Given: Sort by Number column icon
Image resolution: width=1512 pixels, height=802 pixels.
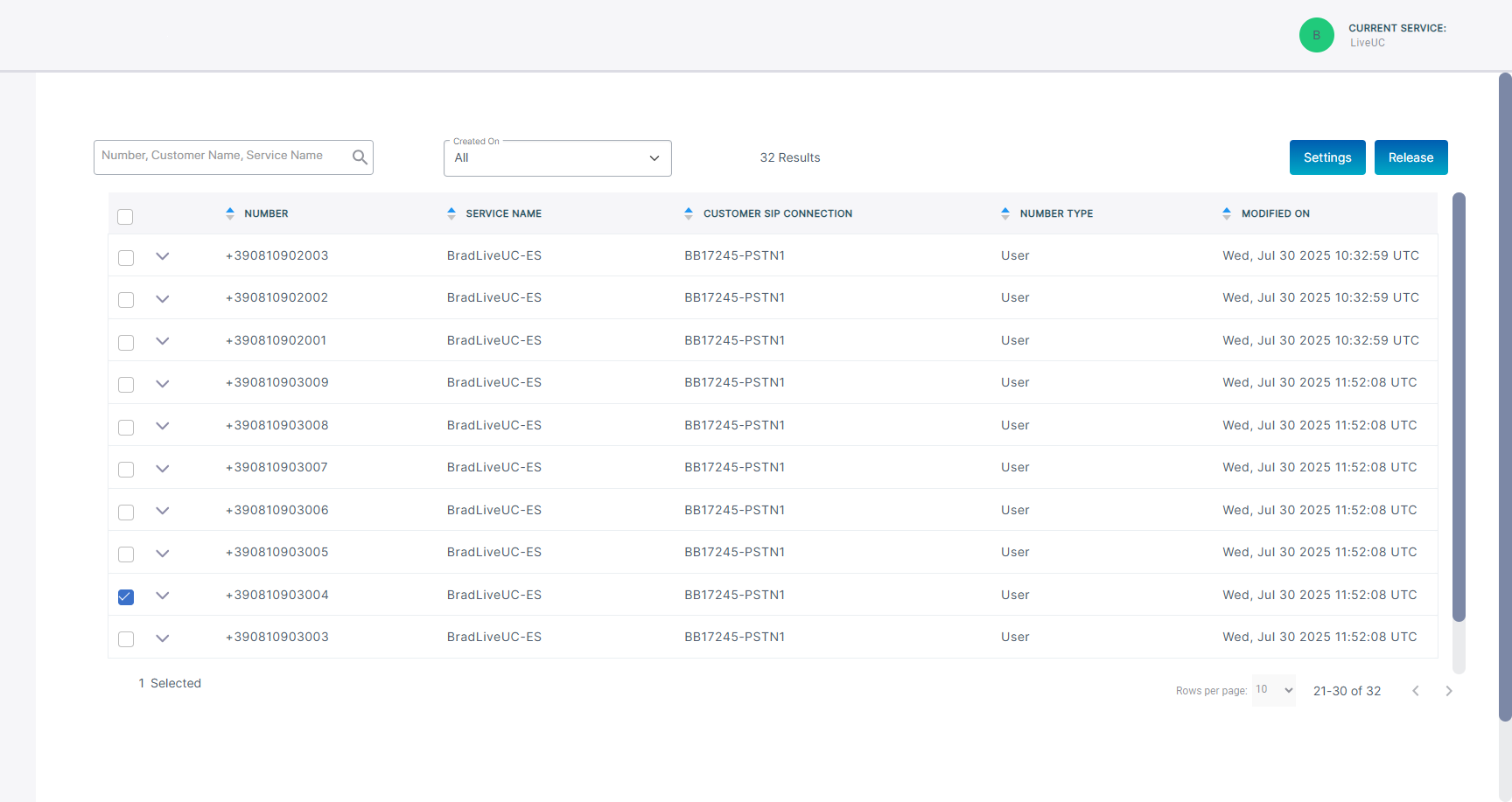Looking at the screenshot, I should (x=230, y=213).
